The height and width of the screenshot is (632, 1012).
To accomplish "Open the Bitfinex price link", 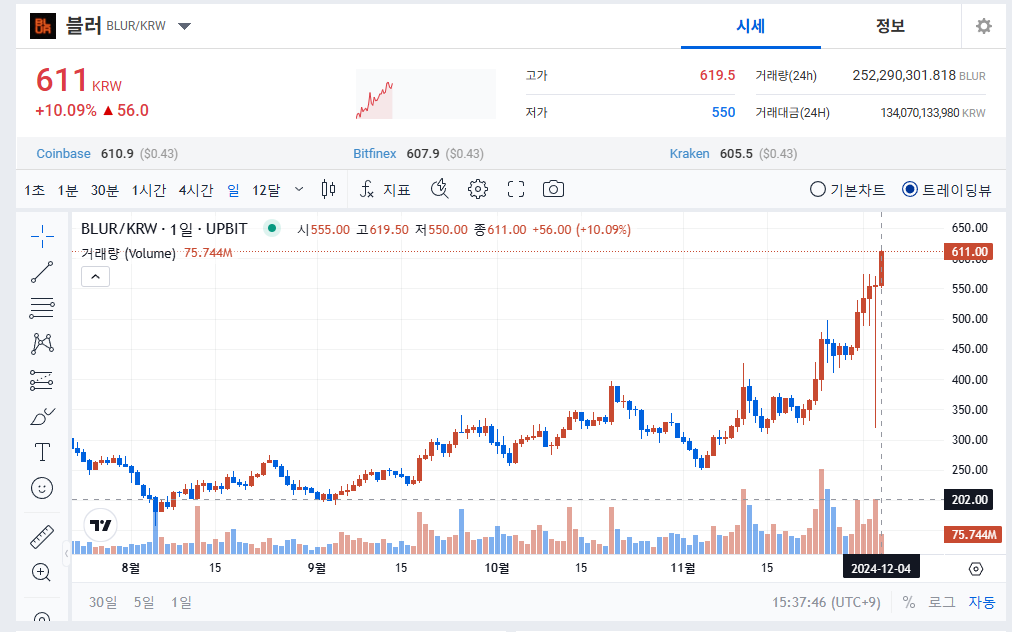I will point(374,154).
